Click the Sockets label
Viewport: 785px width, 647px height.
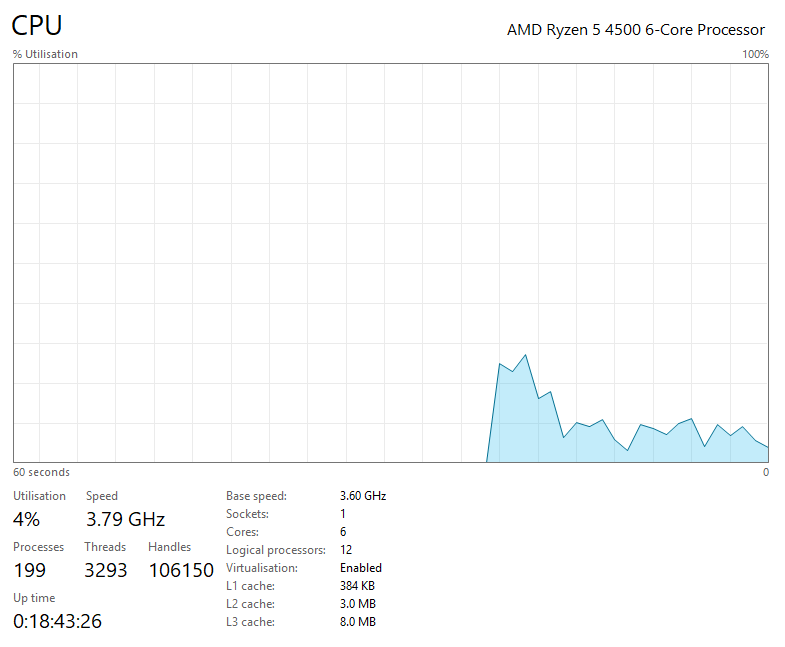248,514
